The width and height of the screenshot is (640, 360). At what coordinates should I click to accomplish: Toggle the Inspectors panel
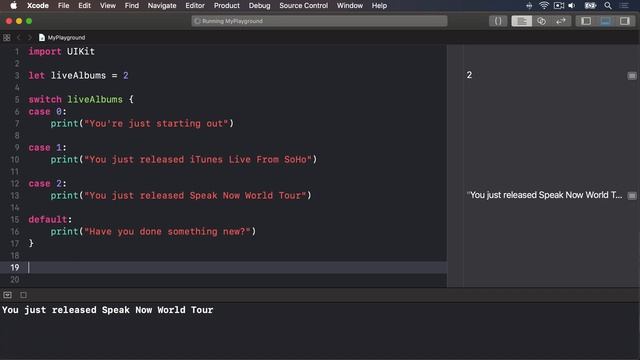click(624, 21)
